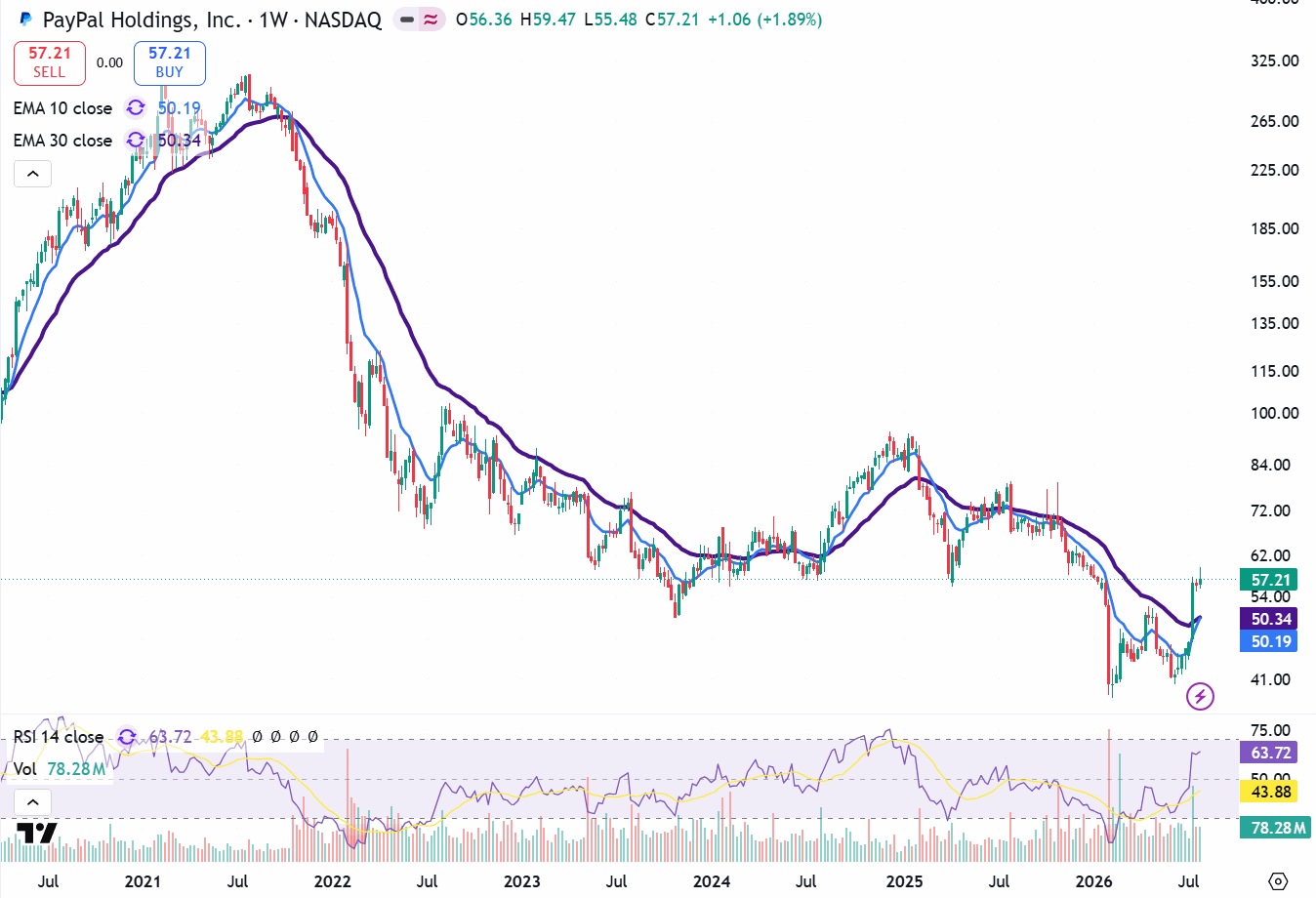Viewport: 1316px width, 898px height.
Task: Select the Vol 78.28M legend entry
Action: pyautogui.click(x=60, y=769)
